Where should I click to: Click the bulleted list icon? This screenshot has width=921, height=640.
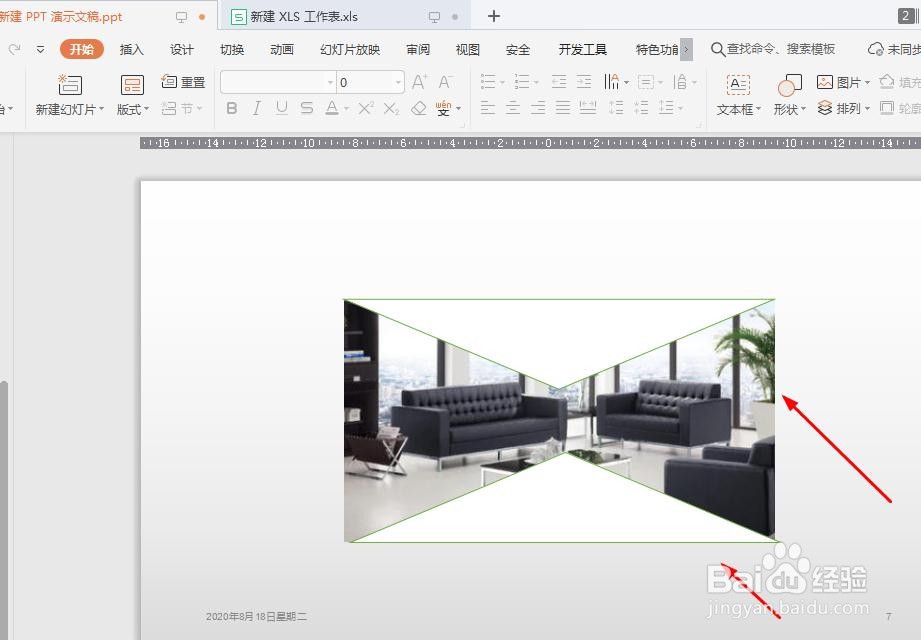[488, 82]
